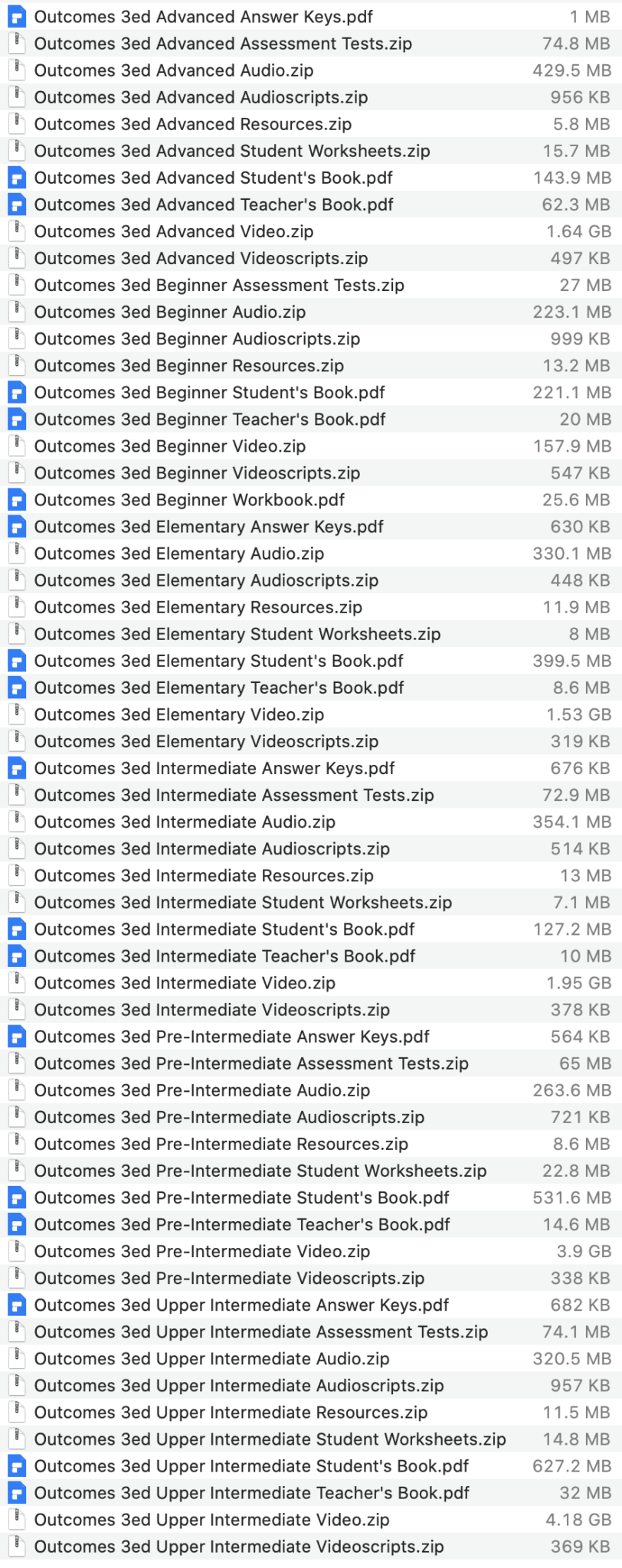Viewport: 622px width, 1568px height.
Task: Click the PDF icon for Advanced Answer Keys
Action: (x=17, y=17)
